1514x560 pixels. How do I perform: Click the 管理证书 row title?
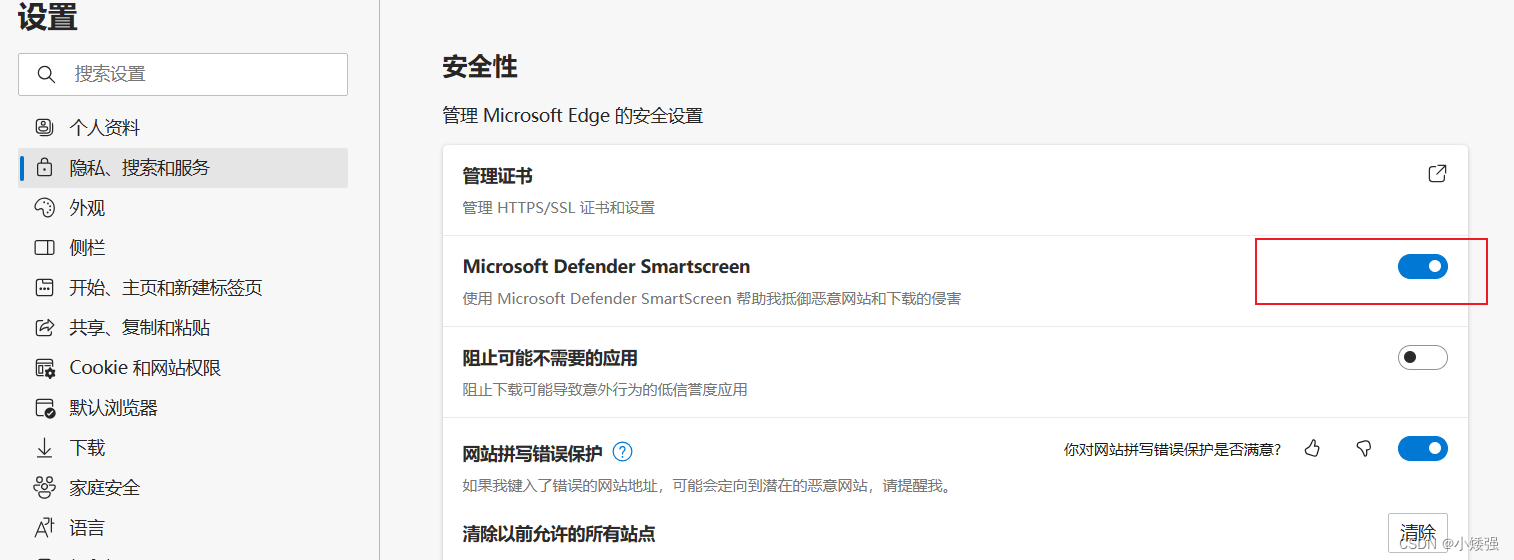point(497,176)
